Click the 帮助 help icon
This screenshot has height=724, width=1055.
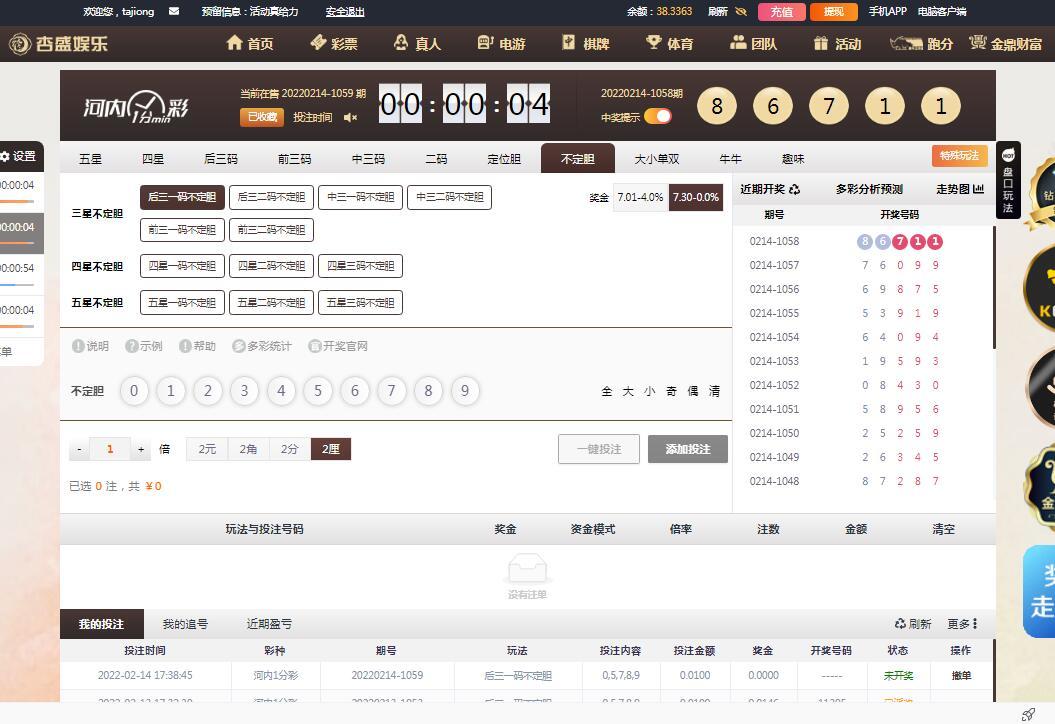coord(185,346)
